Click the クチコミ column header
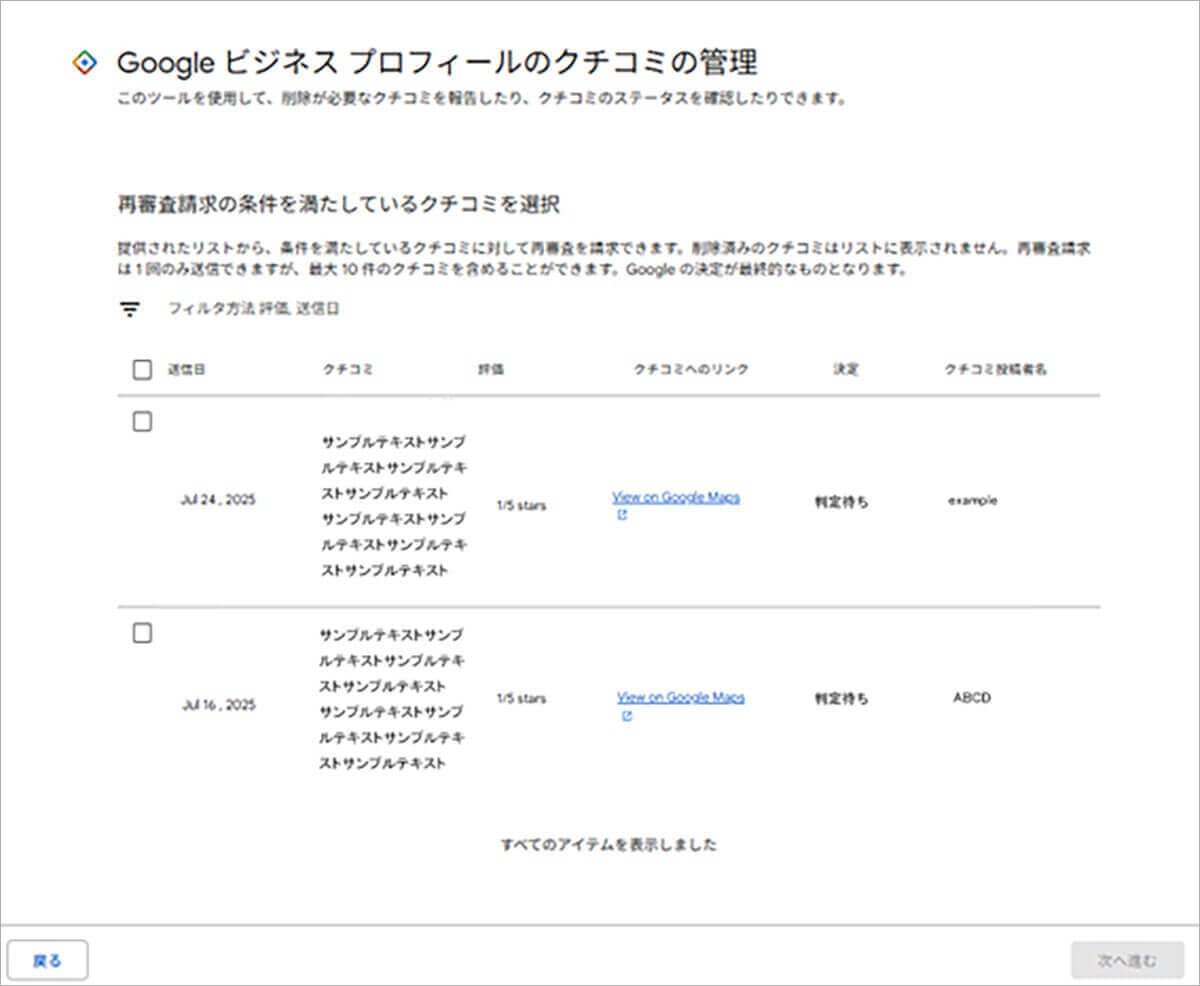The image size is (1200, 986). (x=347, y=370)
